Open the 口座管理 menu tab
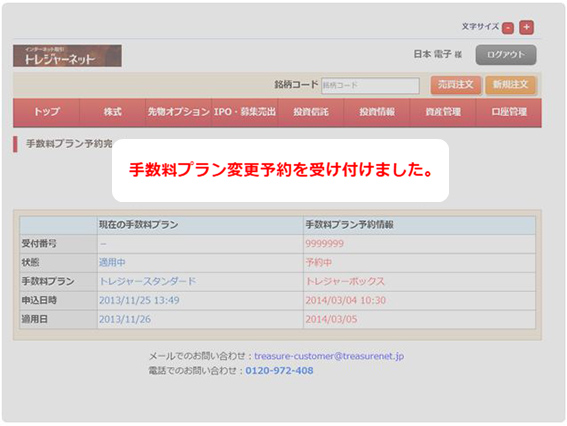The height and width of the screenshot is (426, 567). tap(509, 112)
